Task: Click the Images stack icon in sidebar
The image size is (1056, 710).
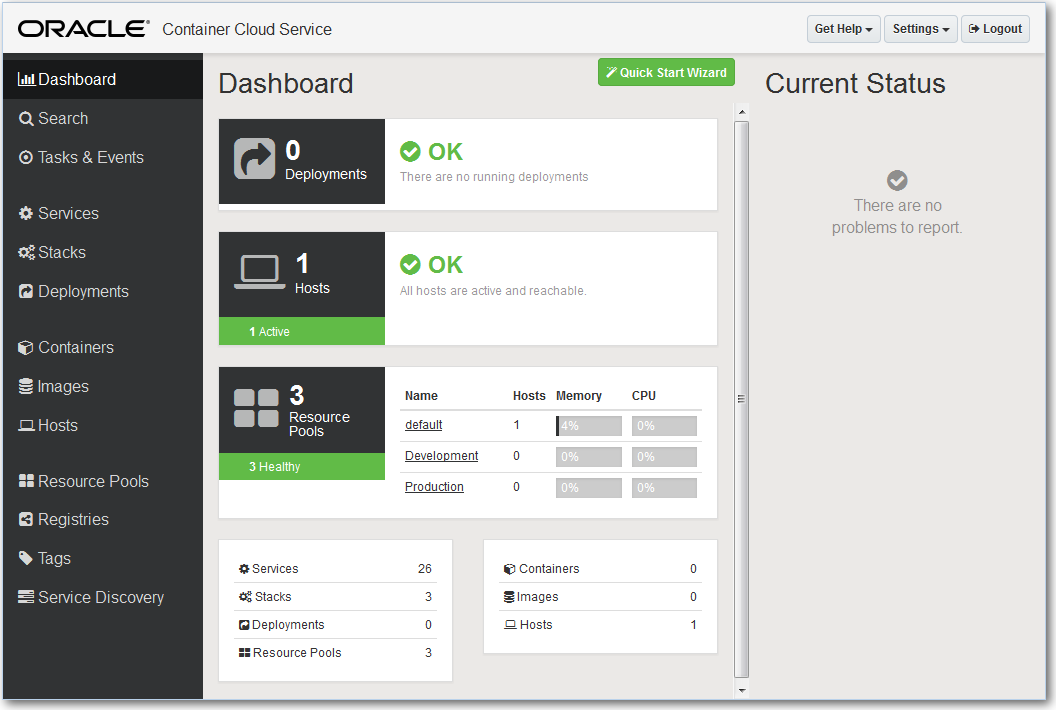Action: point(26,386)
